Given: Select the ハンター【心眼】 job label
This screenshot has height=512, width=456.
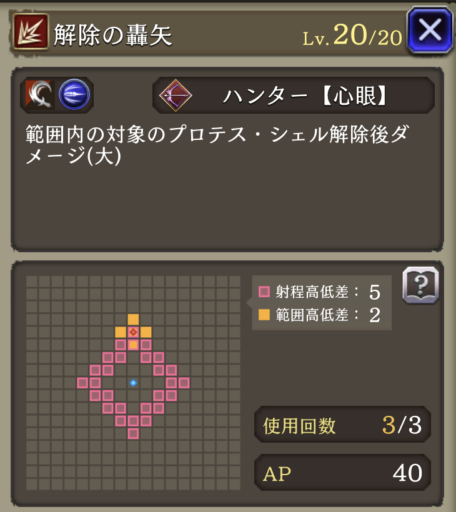Looking at the screenshot, I should click(306, 96).
